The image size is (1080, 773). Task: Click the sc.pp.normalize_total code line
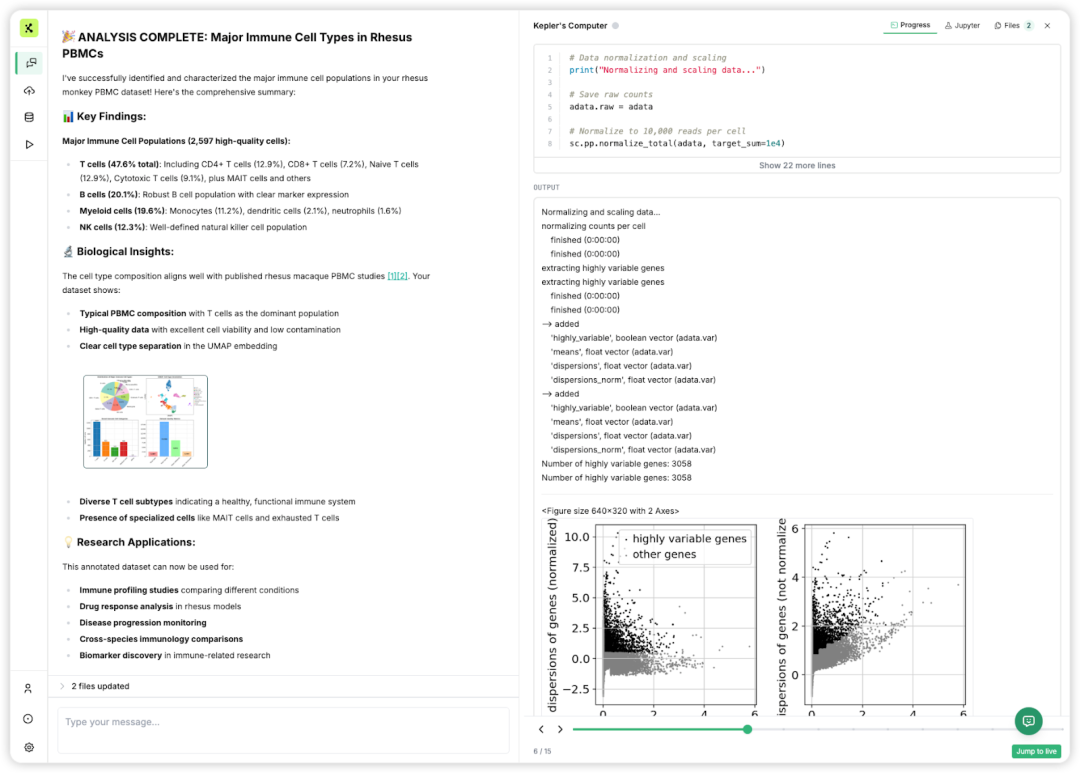click(x=677, y=143)
